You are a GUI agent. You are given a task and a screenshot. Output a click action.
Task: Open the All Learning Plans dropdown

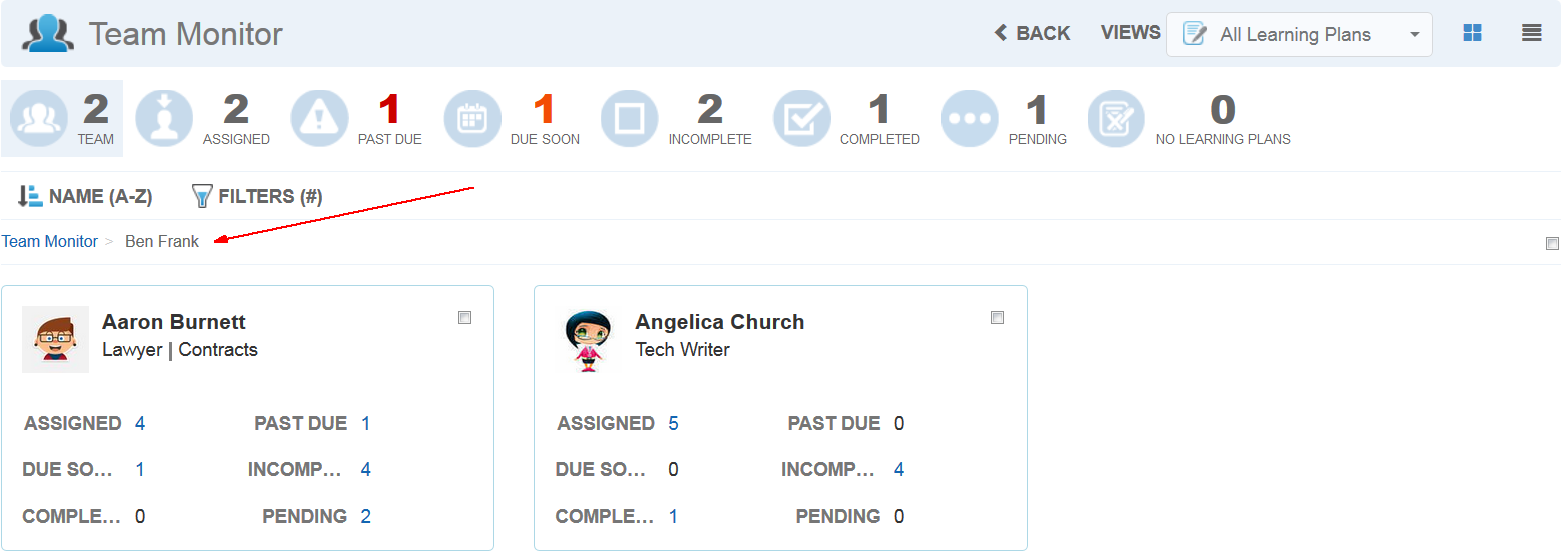pos(1298,35)
